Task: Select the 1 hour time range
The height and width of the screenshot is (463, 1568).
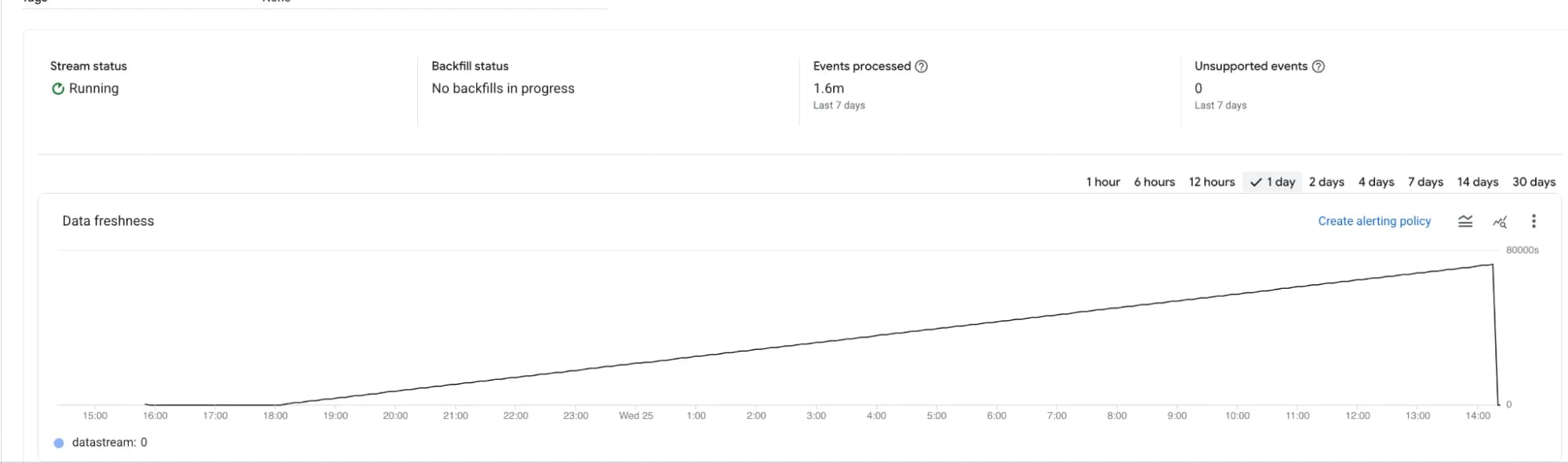Action: click(1103, 181)
